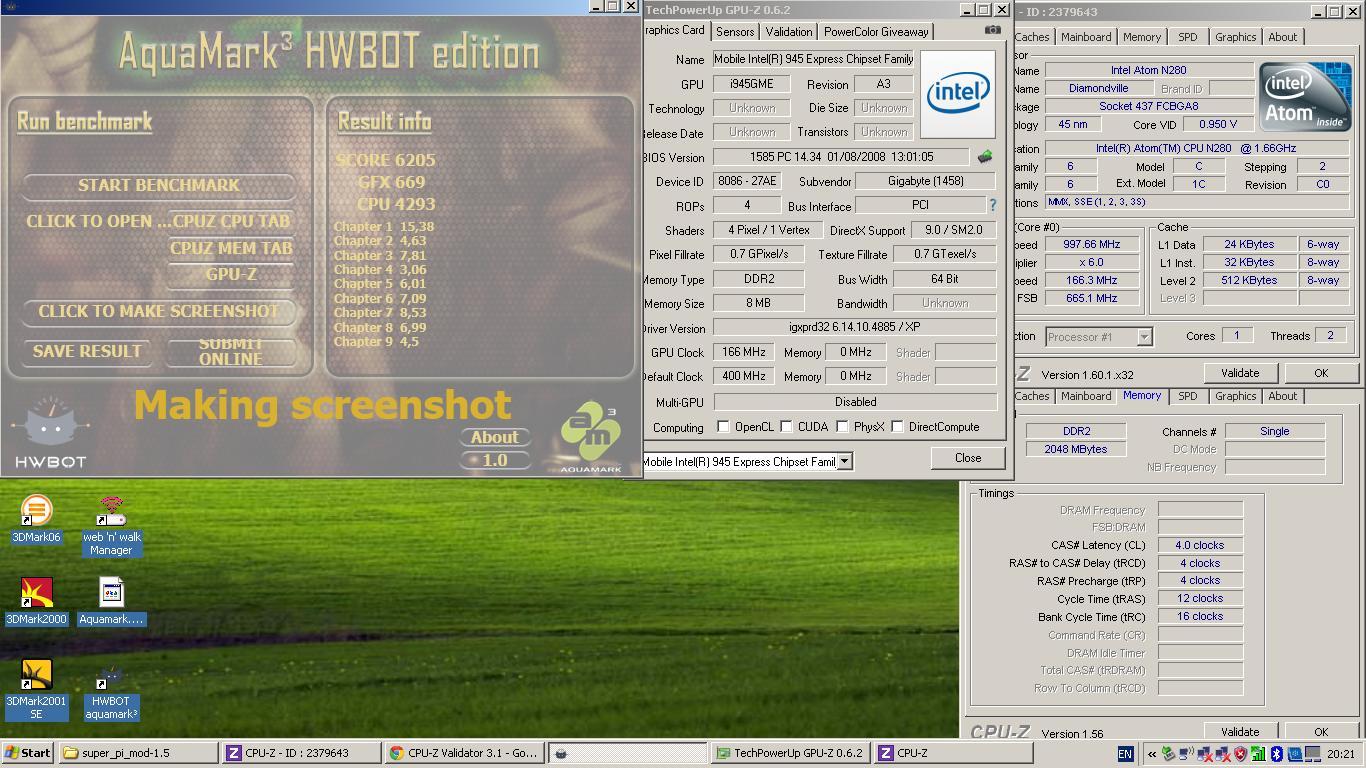Click Validate in upper CPU-Z window
Viewport: 1366px width, 768px height.
point(1240,373)
